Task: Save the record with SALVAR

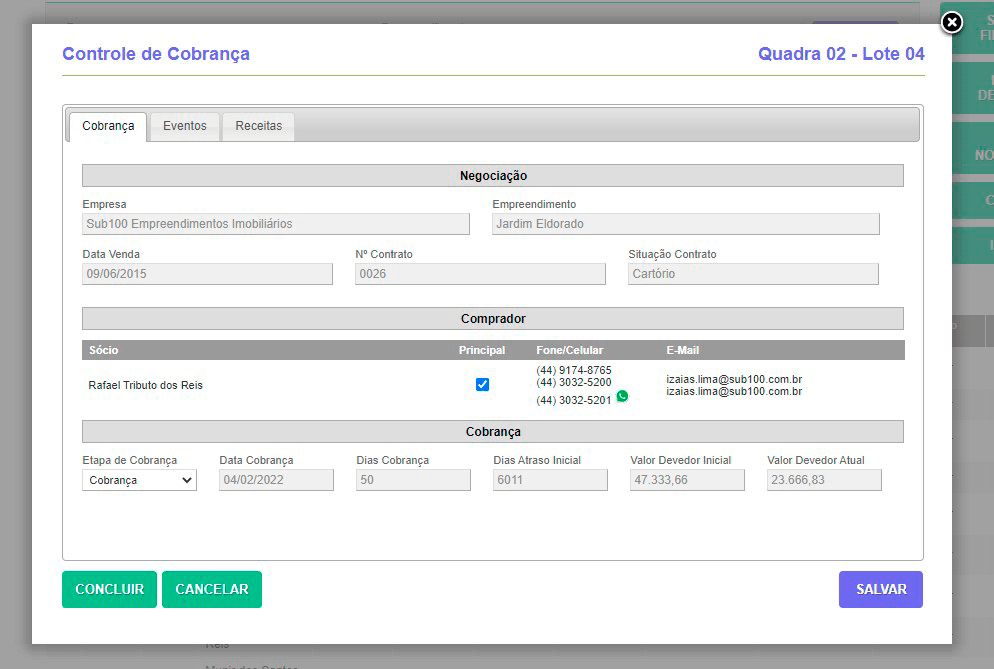Action: click(880, 589)
